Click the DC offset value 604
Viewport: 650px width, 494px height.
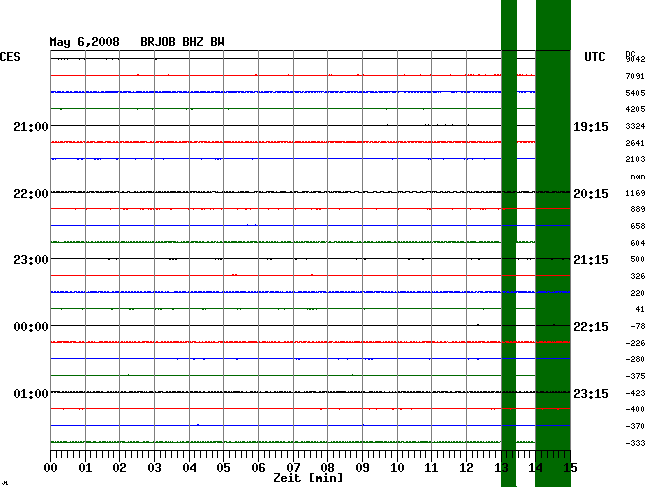pyautogui.click(x=638, y=243)
